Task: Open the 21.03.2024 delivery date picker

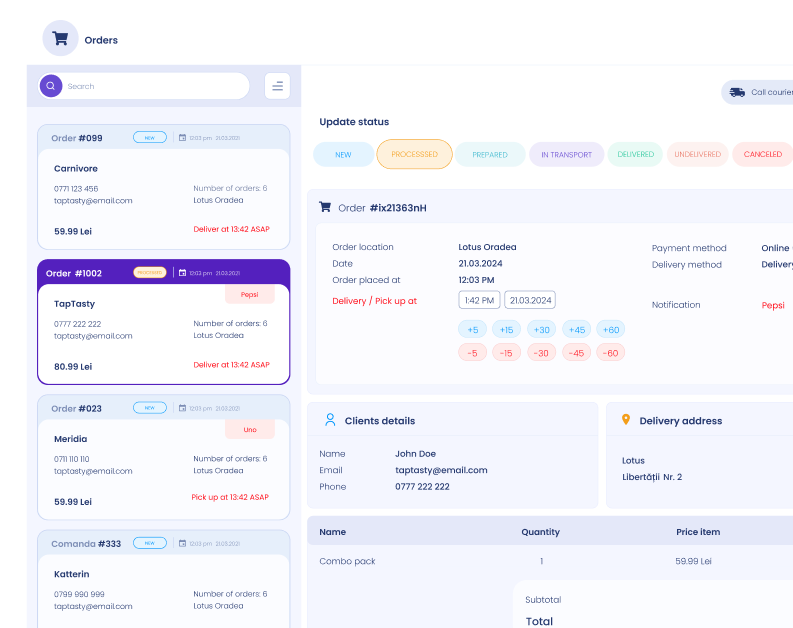Action: pyautogui.click(x=530, y=300)
